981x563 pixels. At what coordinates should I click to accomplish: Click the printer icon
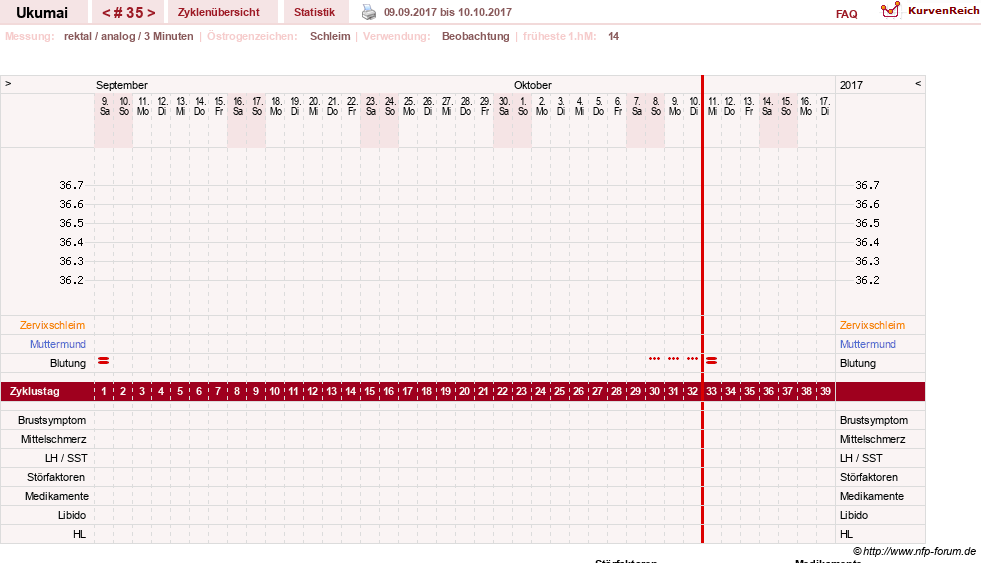369,12
